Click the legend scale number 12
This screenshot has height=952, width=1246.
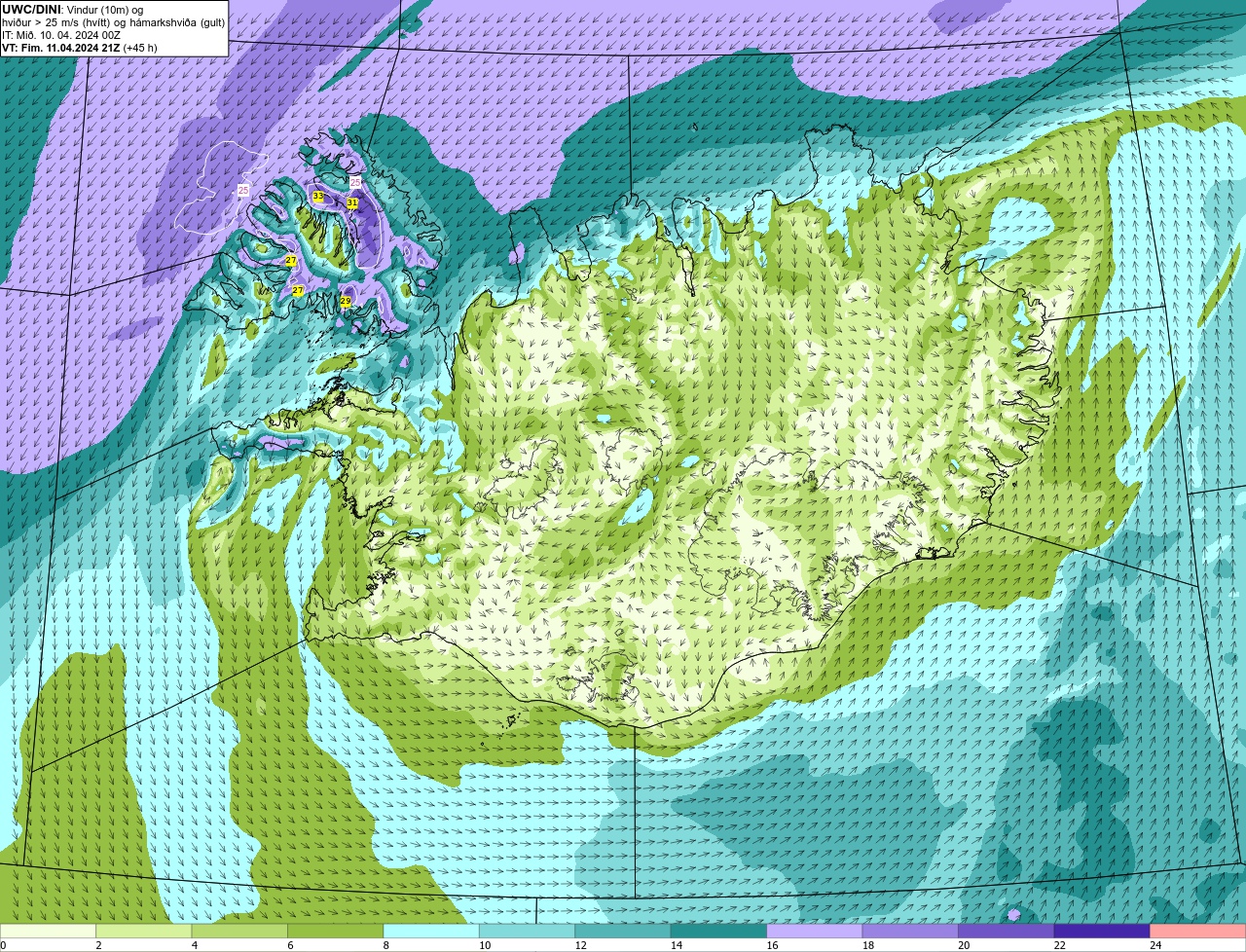(580, 945)
